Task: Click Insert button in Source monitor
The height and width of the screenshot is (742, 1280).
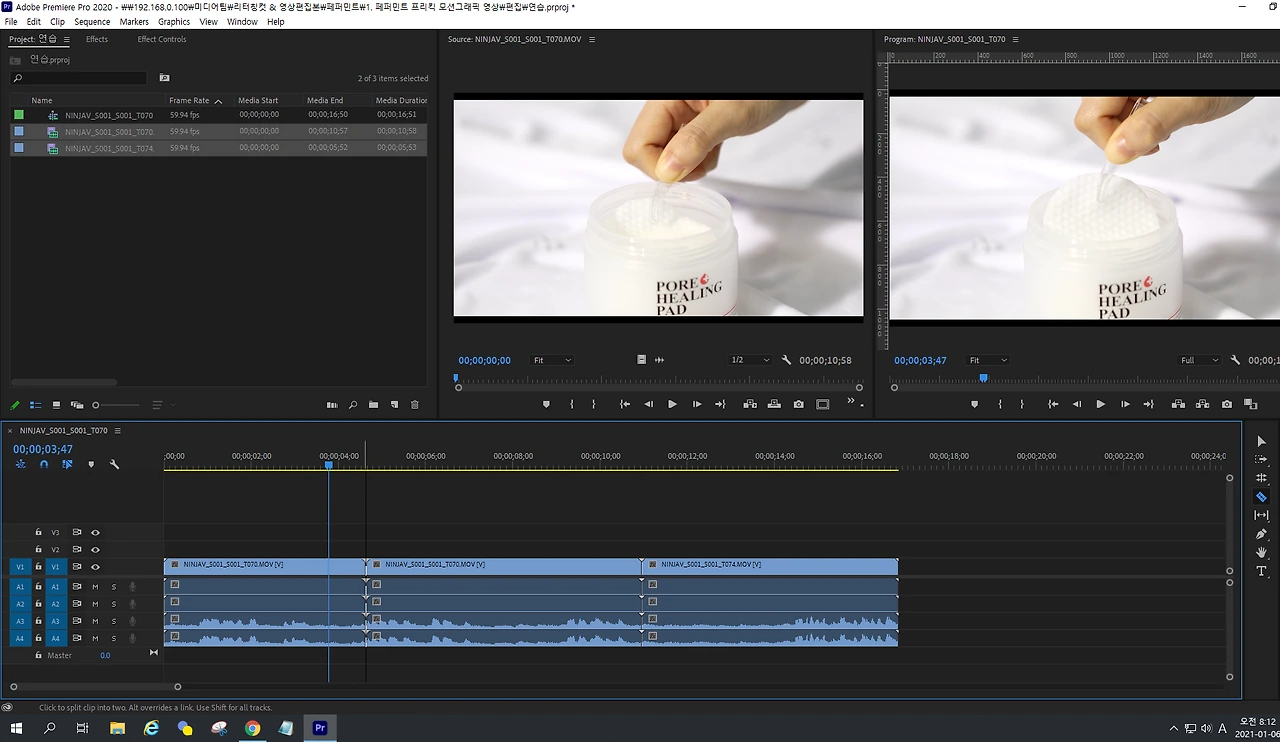Action: (x=750, y=404)
